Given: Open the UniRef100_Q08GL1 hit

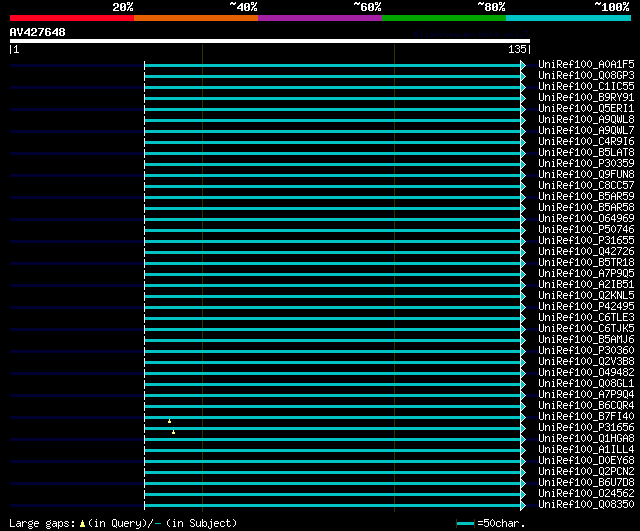Looking at the screenshot, I should [586, 384].
